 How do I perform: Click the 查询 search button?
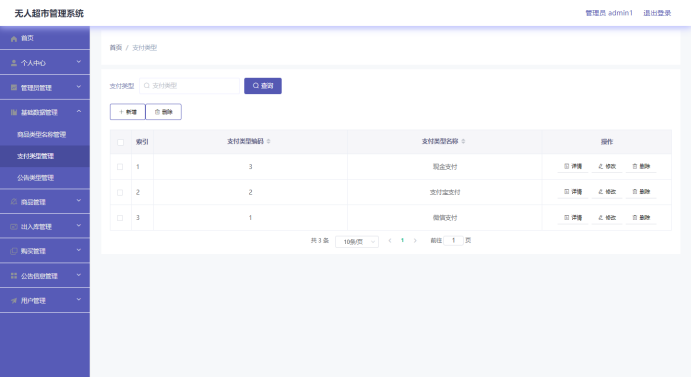coord(263,86)
